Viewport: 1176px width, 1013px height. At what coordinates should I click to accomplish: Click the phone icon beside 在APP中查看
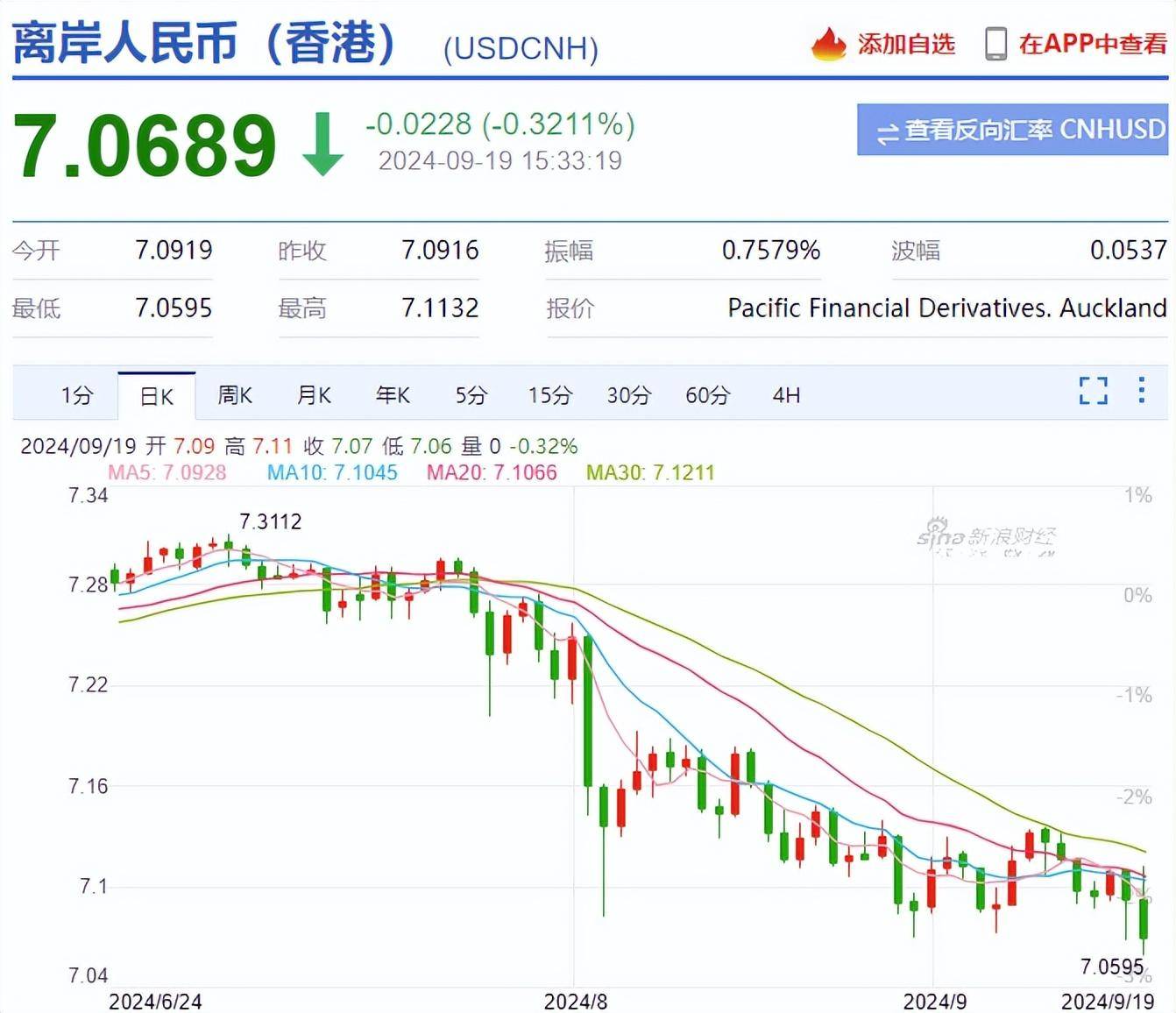995,44
